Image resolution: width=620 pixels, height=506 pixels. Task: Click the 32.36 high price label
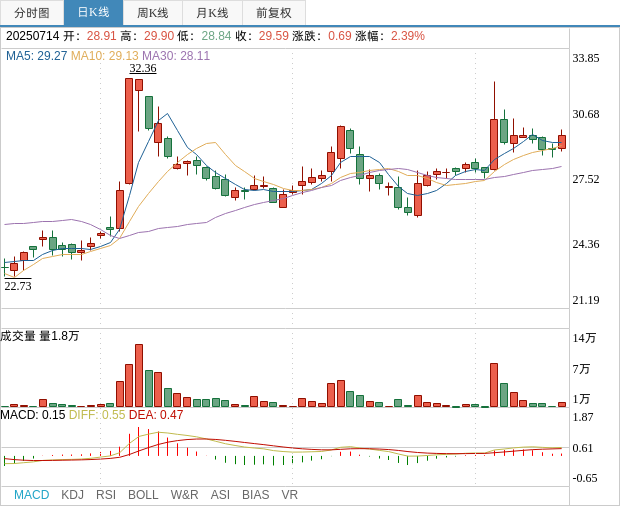143,68
